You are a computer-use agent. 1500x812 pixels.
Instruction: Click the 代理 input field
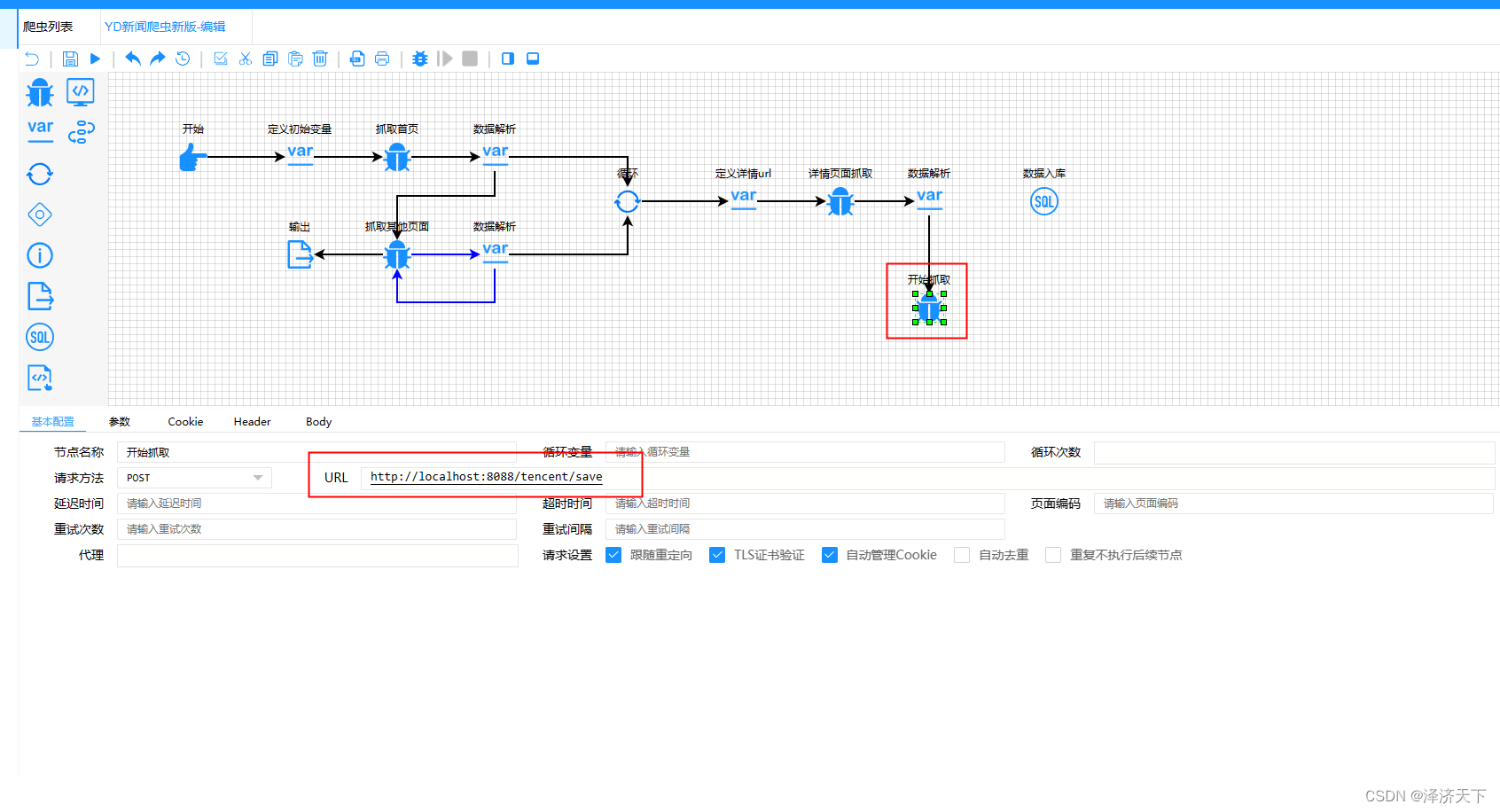click(317, 556)
